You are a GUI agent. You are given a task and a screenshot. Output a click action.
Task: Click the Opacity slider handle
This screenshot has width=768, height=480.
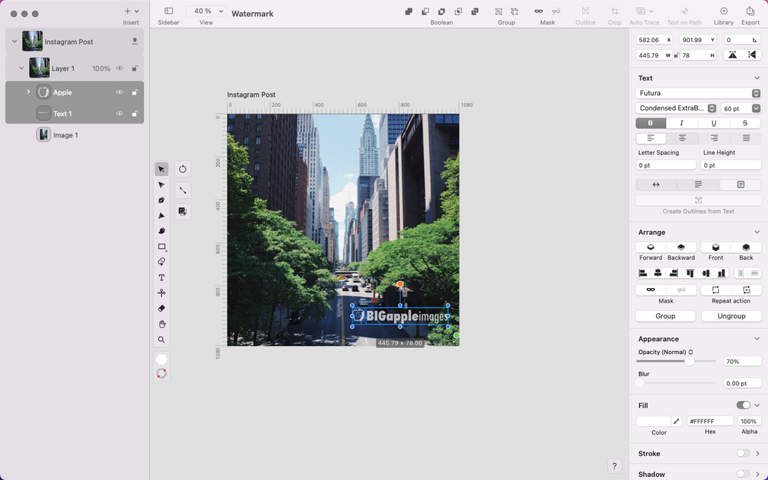click(689, 361)
